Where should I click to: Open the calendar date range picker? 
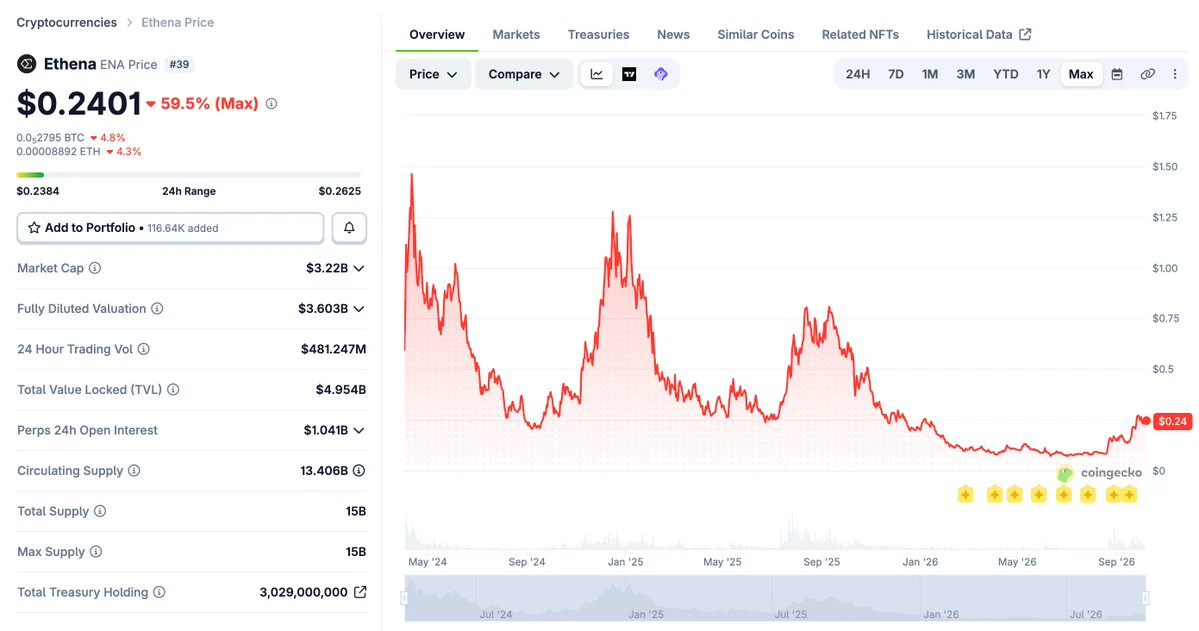click(x=1117, y=74)
